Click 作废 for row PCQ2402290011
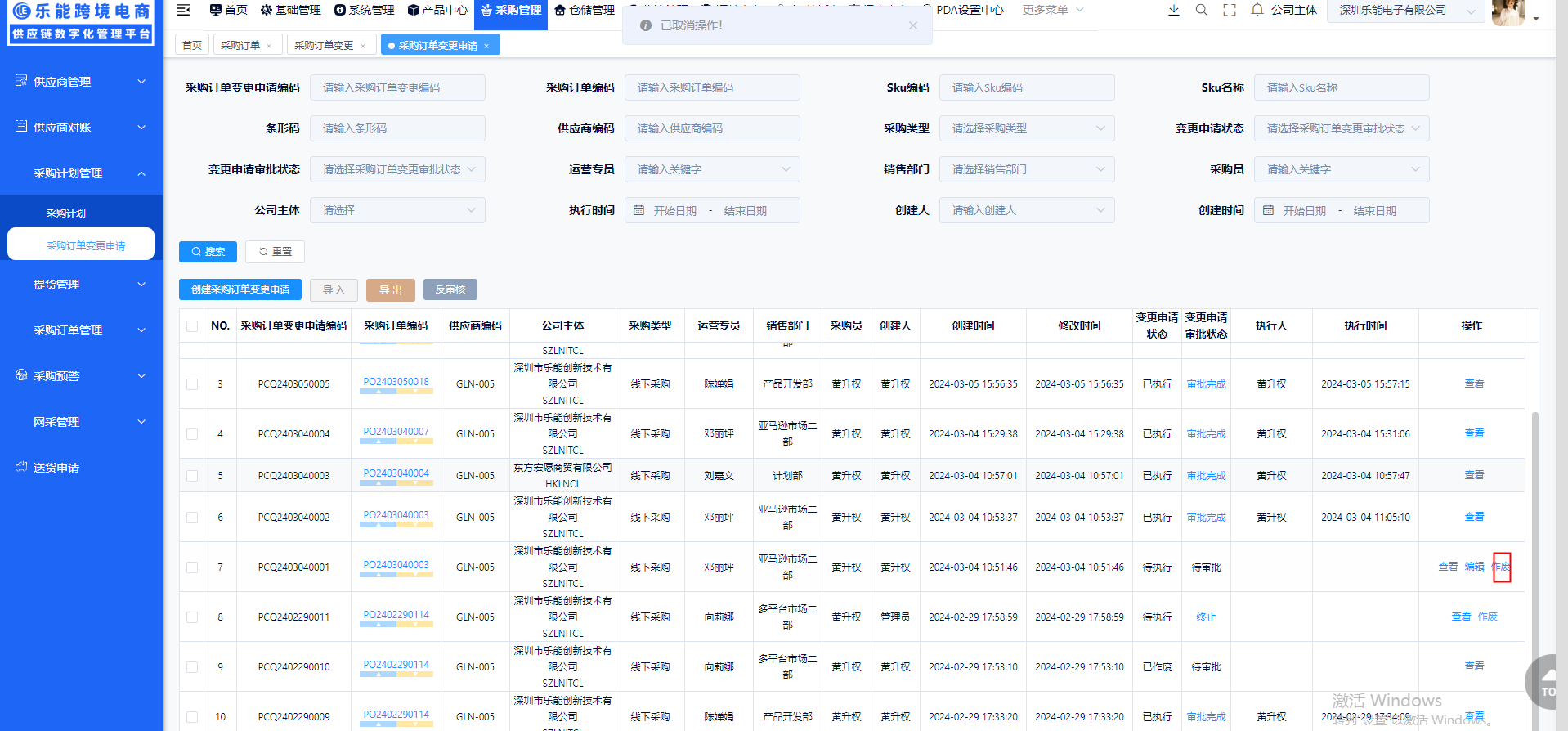Image resolution: width=1568 pixels, height=731 pixels. [x=1488, y=617]
